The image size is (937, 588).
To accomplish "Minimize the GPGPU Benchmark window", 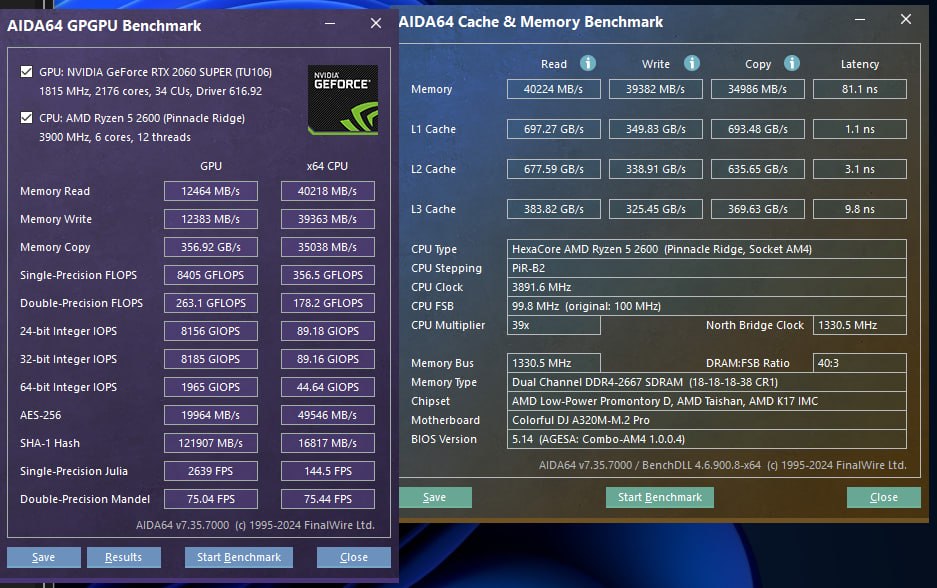I will (x=330, y=23).
